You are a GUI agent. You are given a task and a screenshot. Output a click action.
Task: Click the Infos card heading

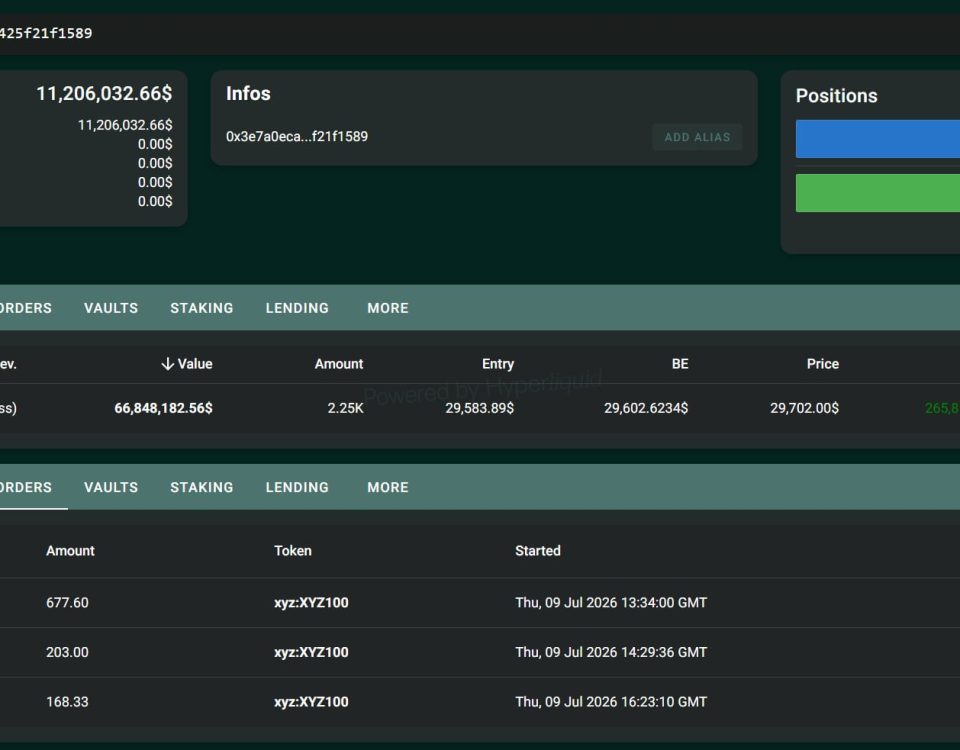(248, 93)
